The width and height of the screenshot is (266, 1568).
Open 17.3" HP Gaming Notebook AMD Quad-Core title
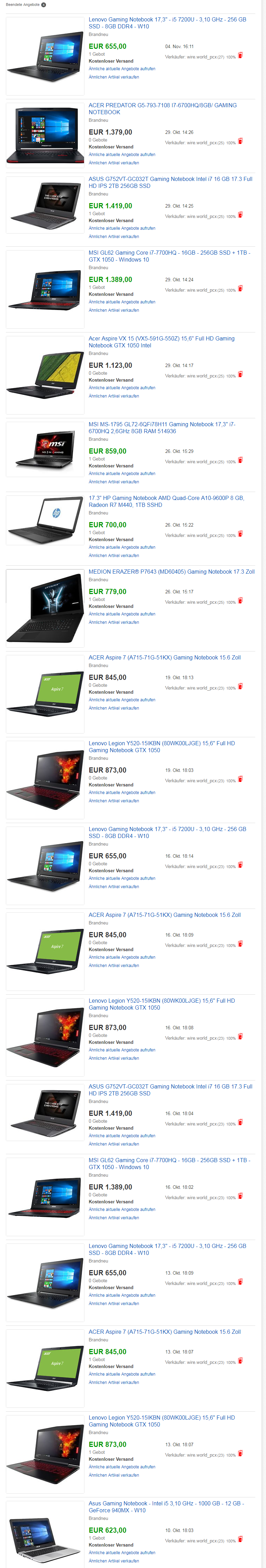(x=166, y=502)
